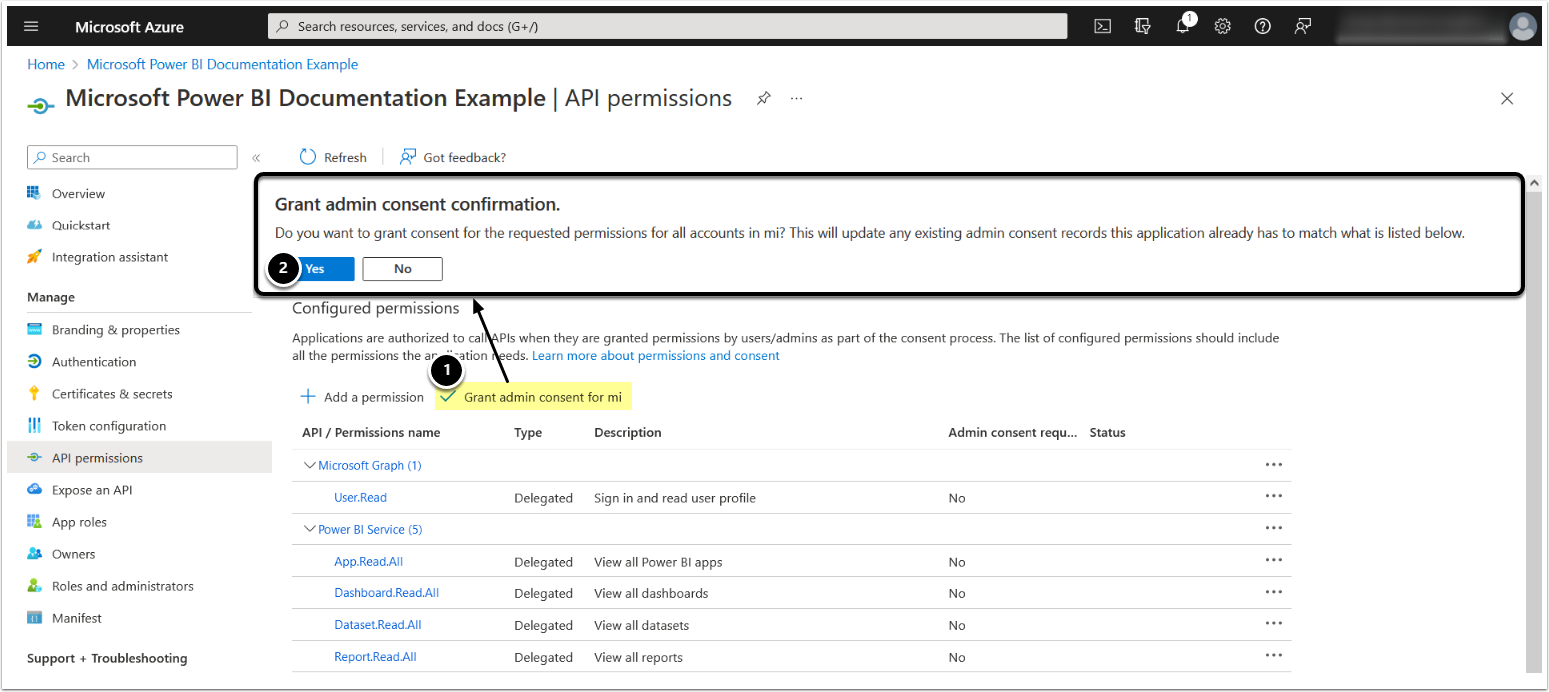Collapse the left navigation sidebar
This screenshot has height=692, width=1549.
coord(256,158)
